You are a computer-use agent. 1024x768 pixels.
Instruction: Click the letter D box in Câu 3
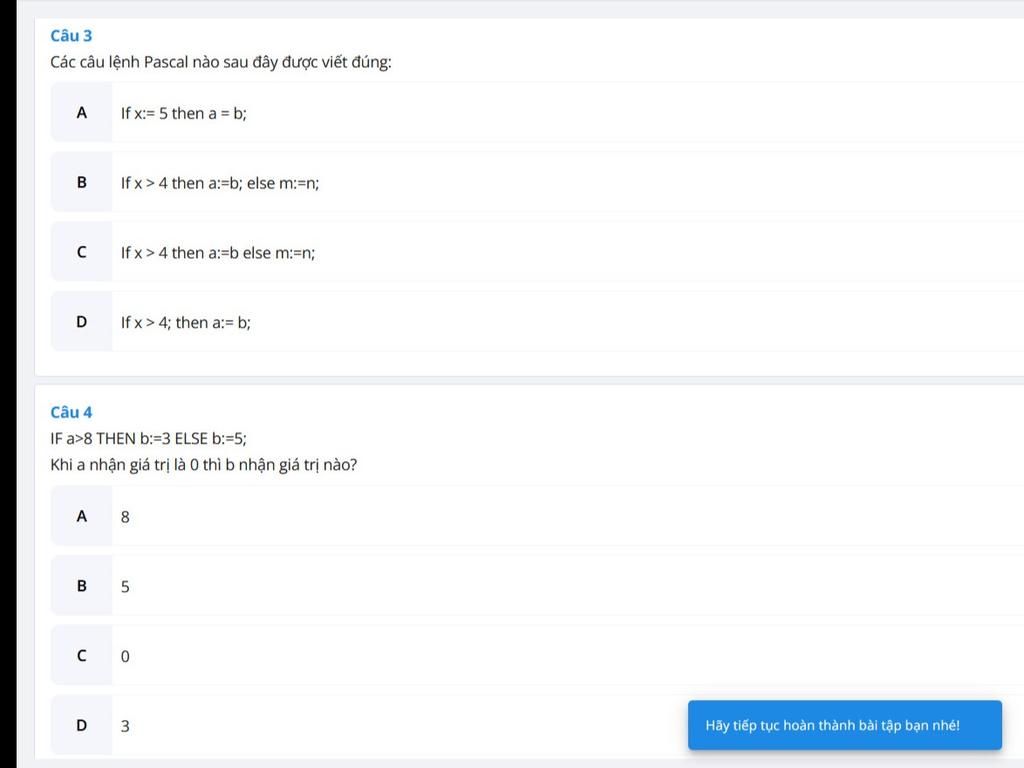pyautogui.click(x=82, y=322)
